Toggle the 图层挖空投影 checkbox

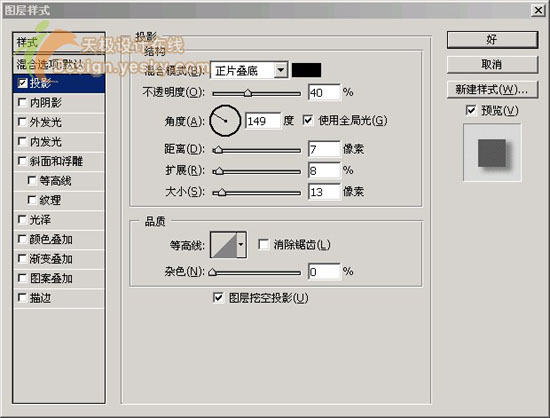pyautogui.click(x=218, y=298)
